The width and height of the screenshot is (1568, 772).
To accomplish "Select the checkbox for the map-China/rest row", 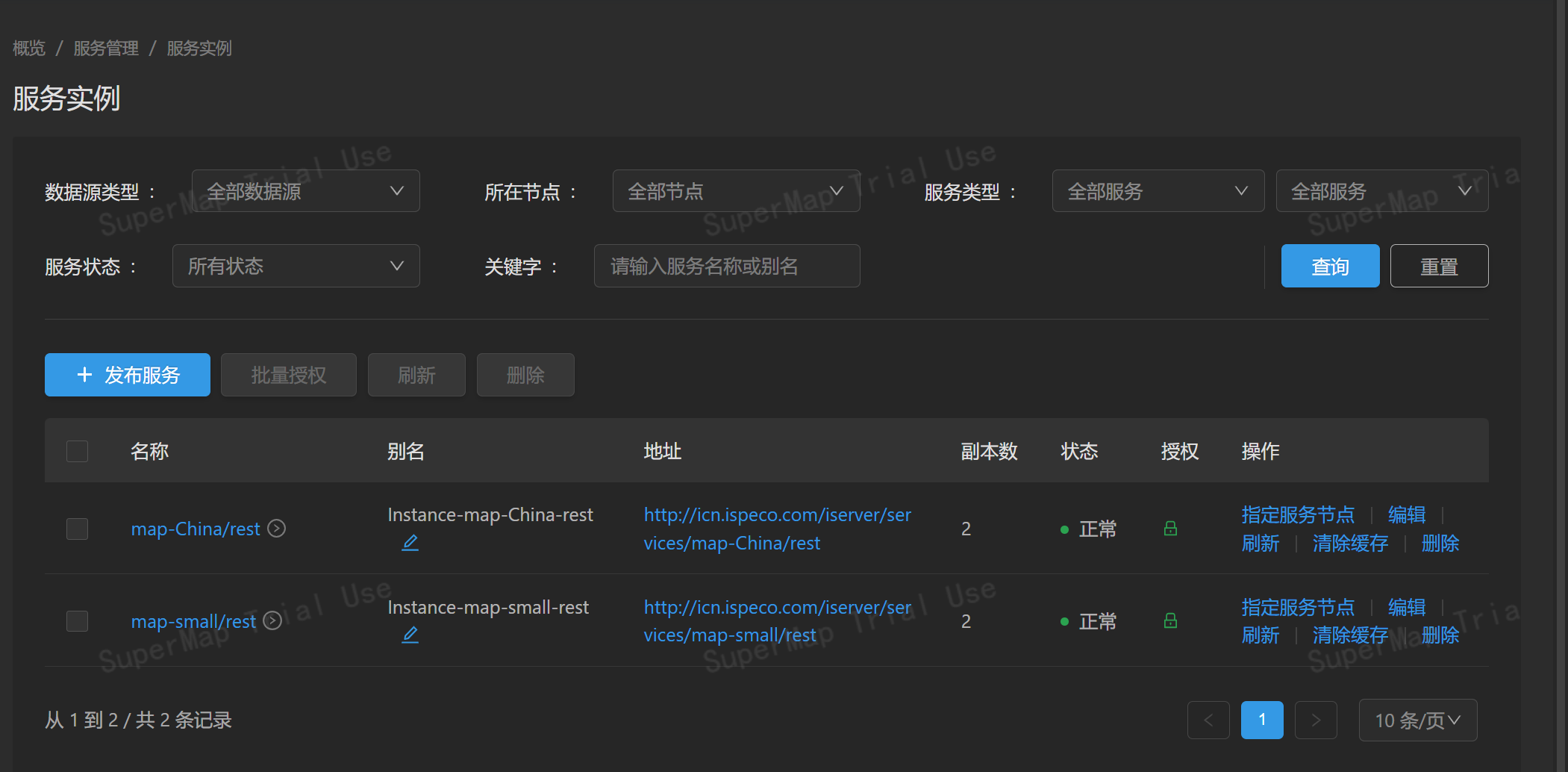I will point(77,529).
